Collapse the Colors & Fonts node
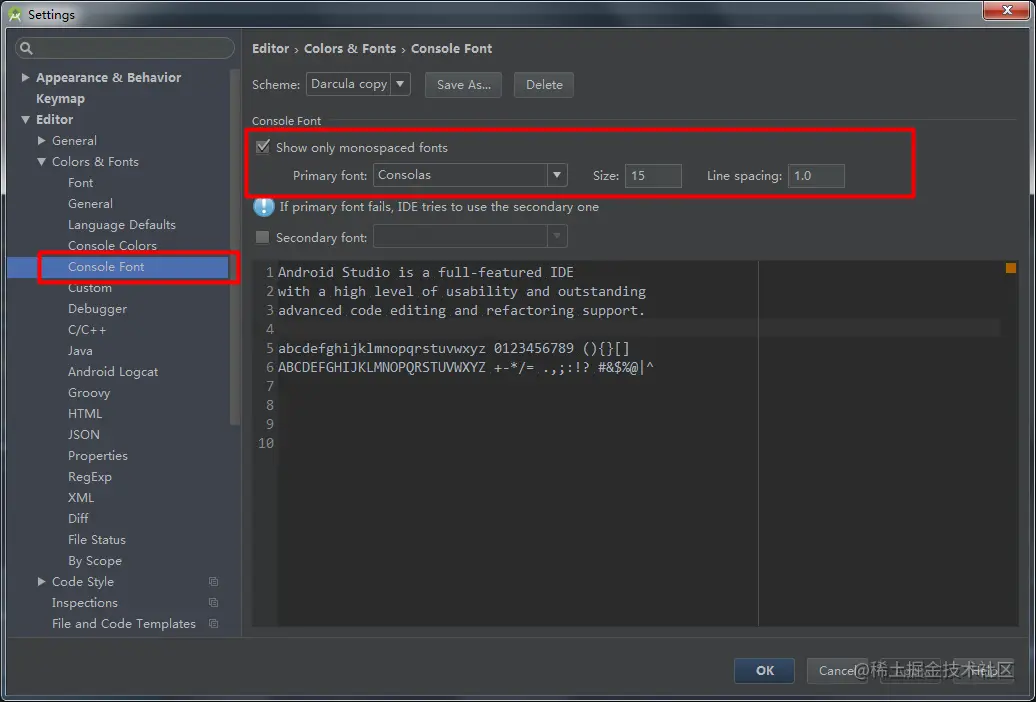 pyautogui.click(x=42, y=162)
